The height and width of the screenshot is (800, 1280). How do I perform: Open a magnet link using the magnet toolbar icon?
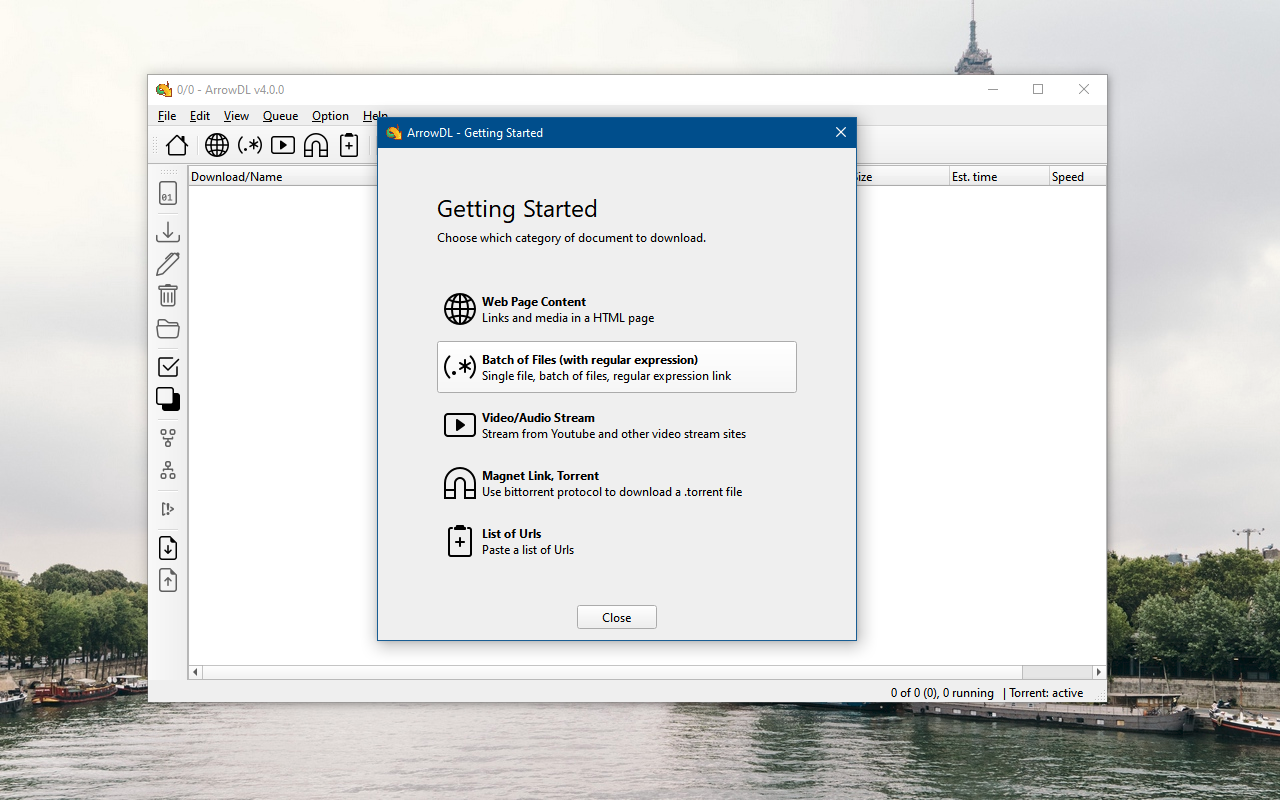click(x=315, y=145)
